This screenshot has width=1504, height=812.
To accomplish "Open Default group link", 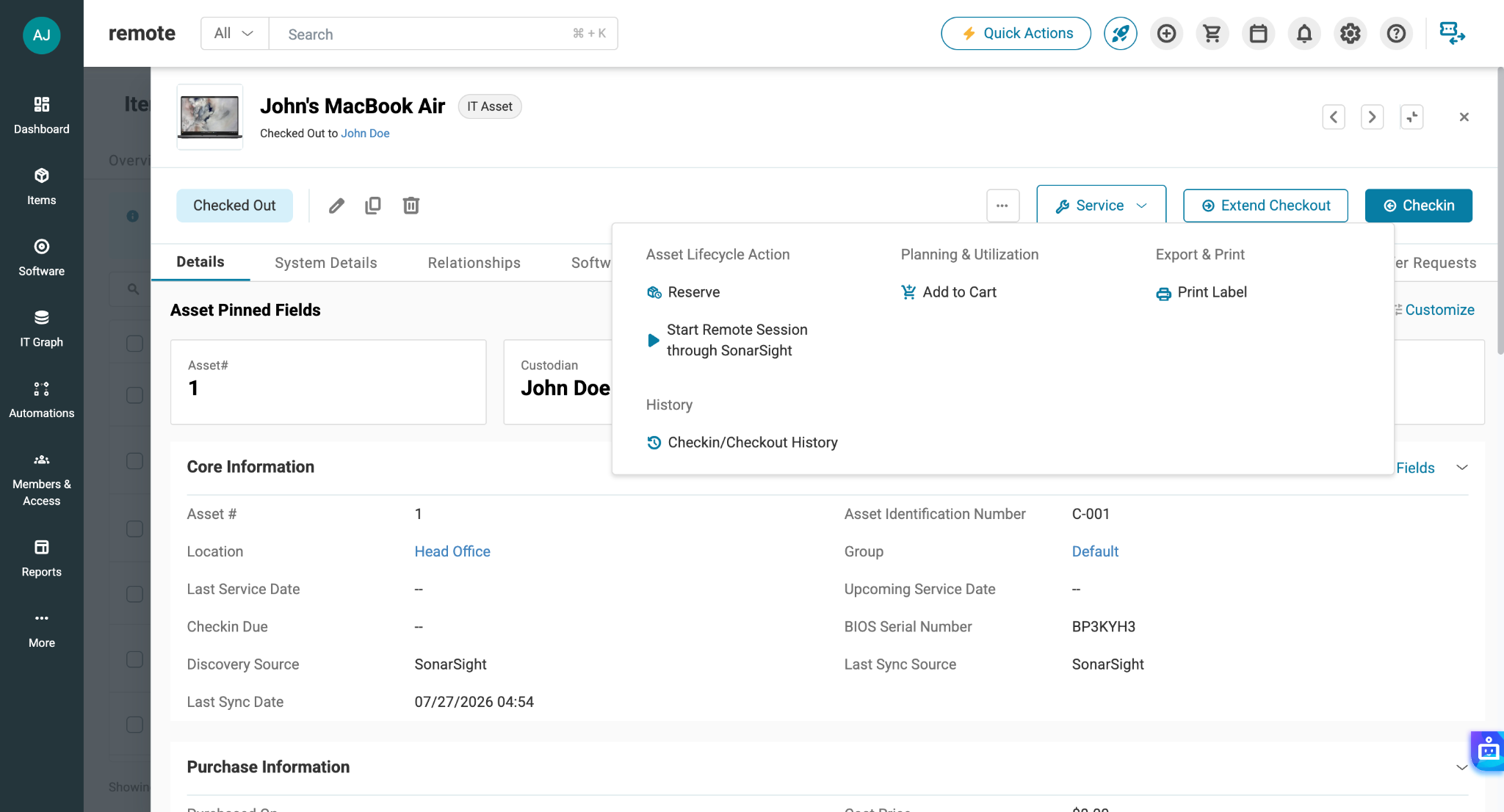I will click(1095, 551).
